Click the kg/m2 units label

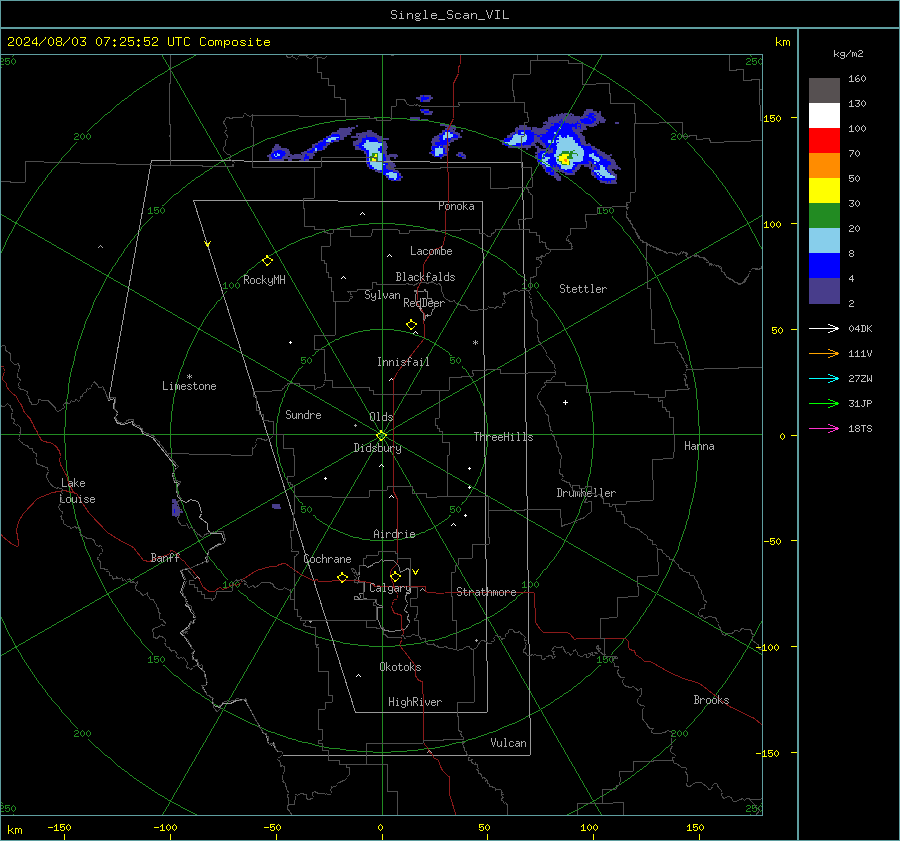tap(848, 53)
